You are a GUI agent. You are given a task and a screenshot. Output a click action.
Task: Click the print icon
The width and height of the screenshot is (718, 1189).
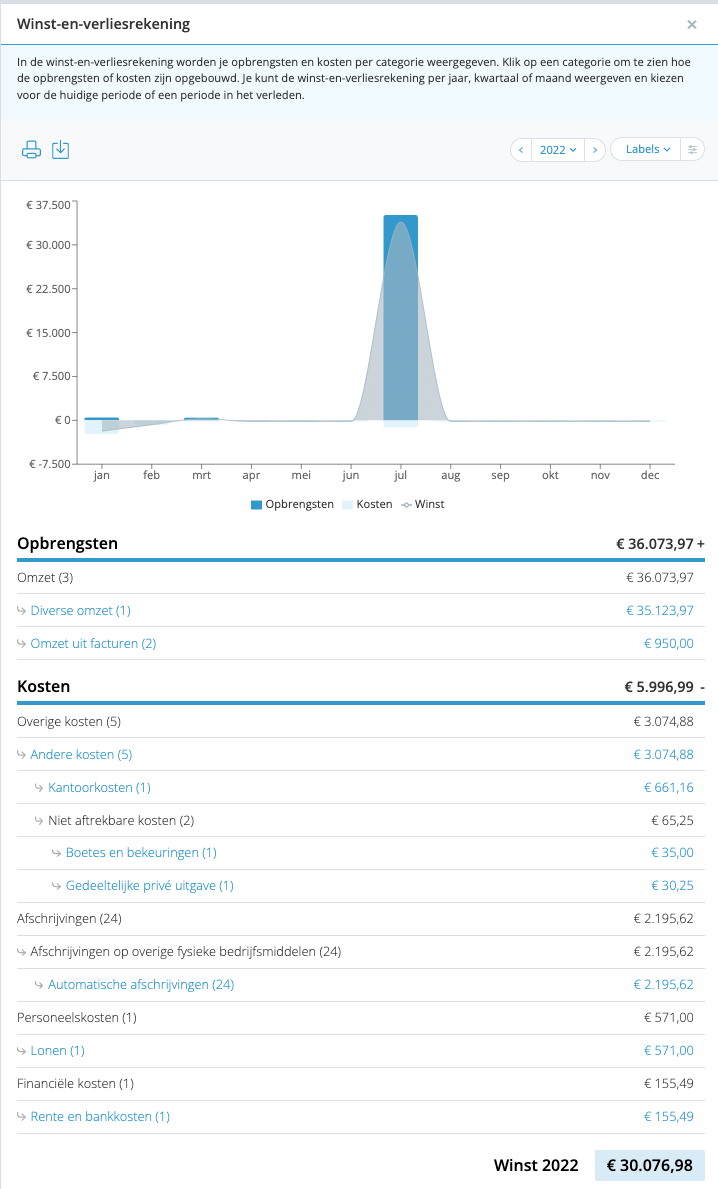point(31,149)
